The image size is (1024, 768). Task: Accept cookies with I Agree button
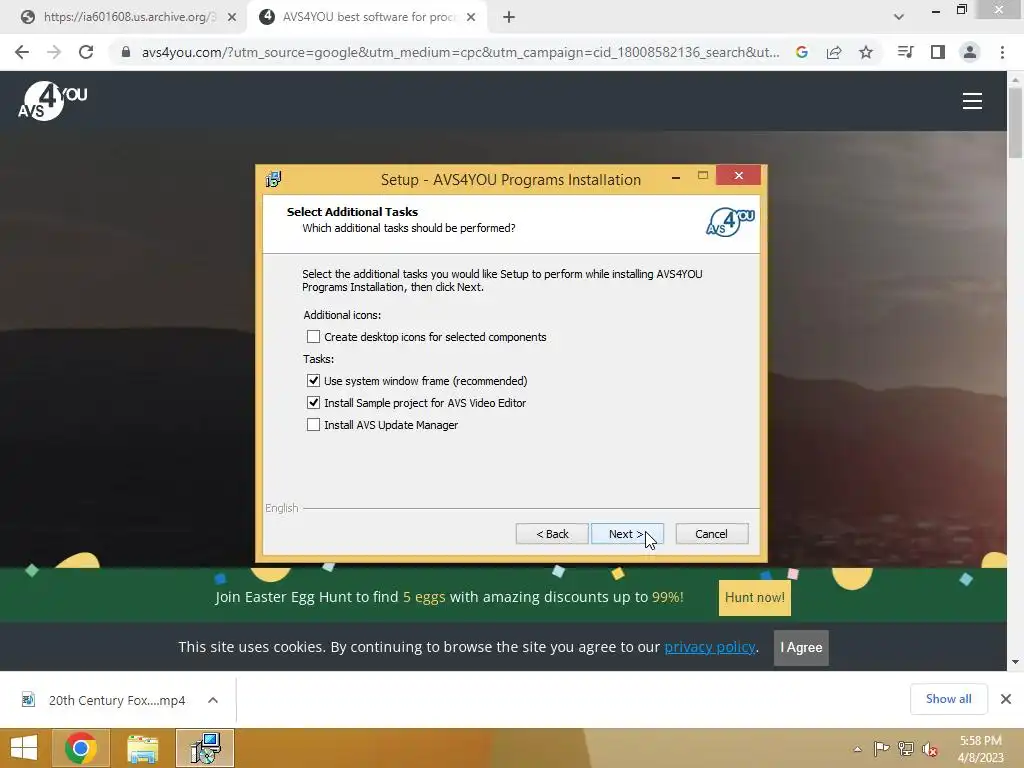801,648
